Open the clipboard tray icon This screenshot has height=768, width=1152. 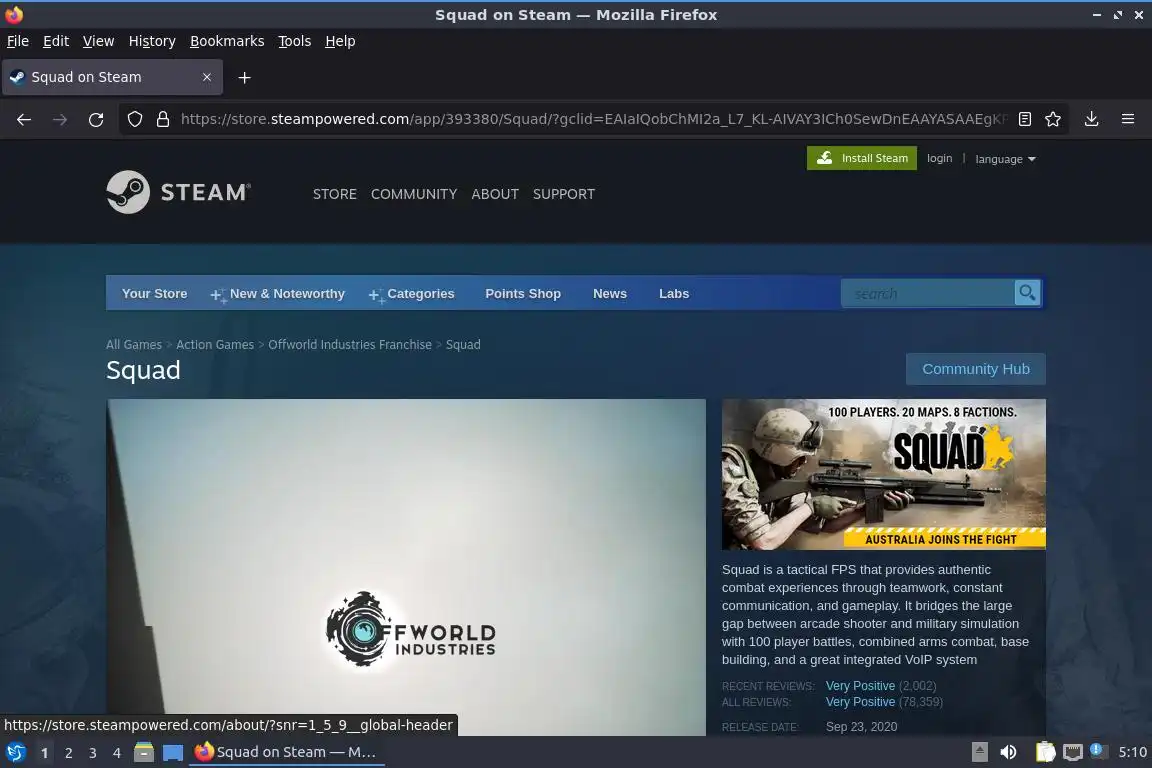1045,752
